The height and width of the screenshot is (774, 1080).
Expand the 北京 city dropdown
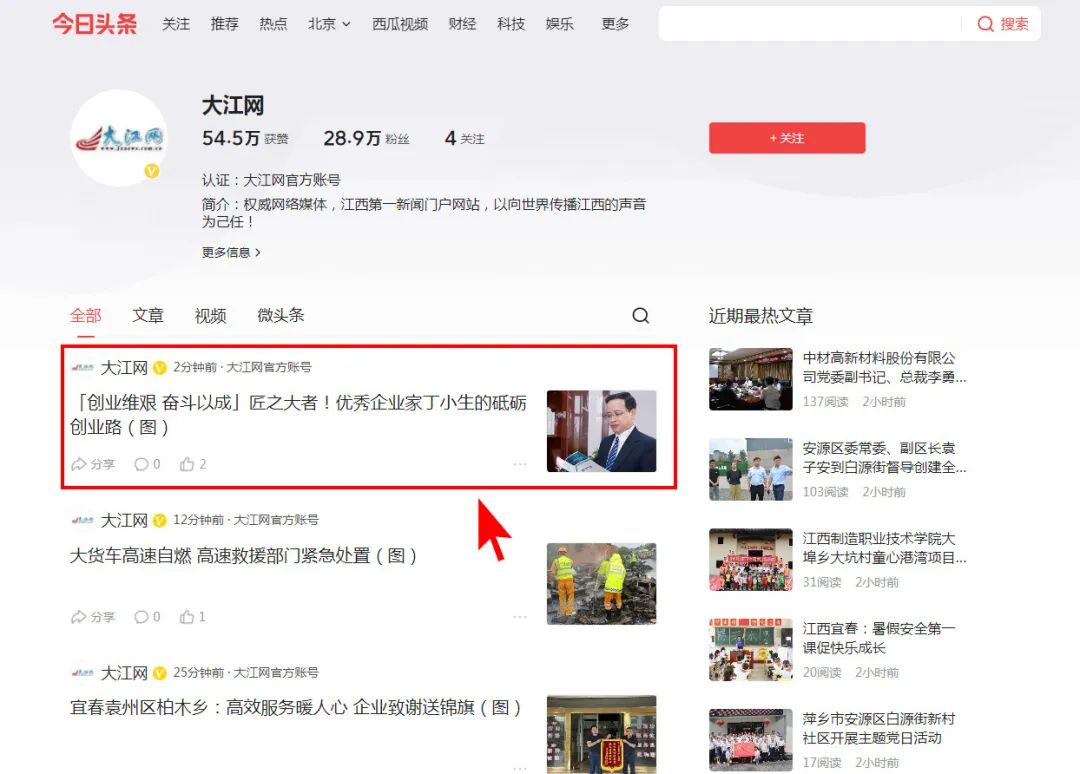[x=329, y=24]
